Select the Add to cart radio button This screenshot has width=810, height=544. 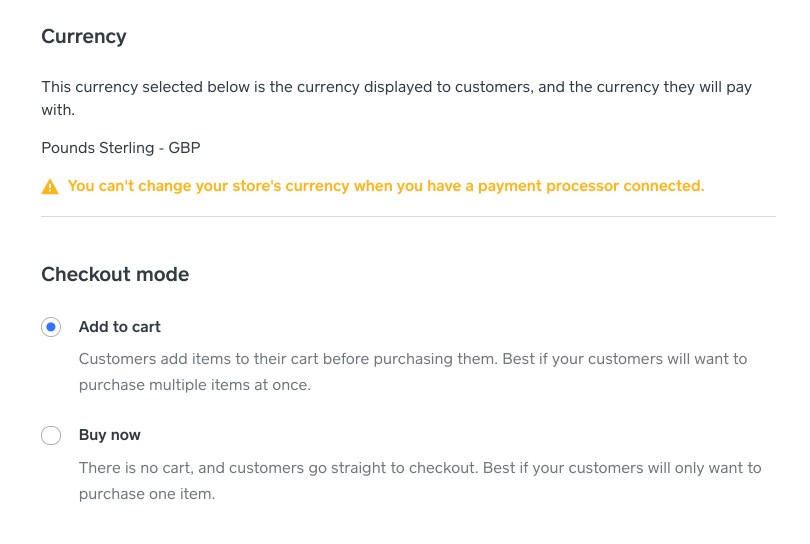point(51,327)
